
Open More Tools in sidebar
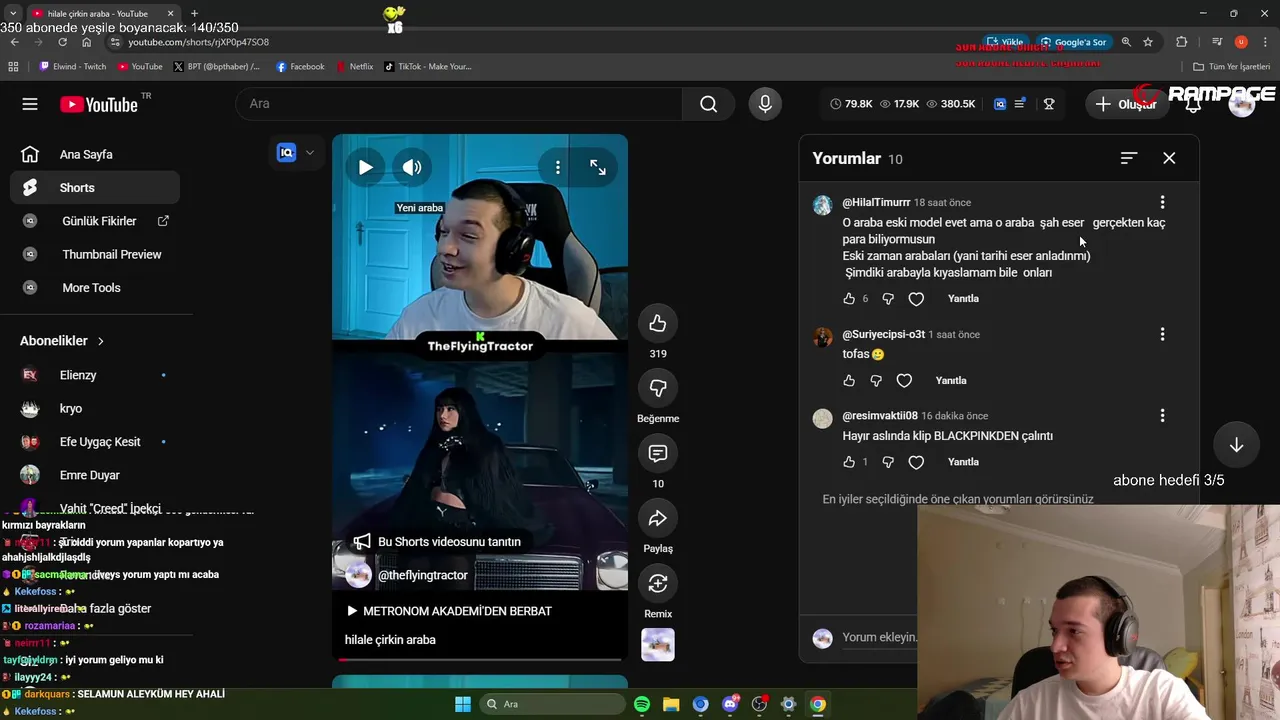coord(95,288)
